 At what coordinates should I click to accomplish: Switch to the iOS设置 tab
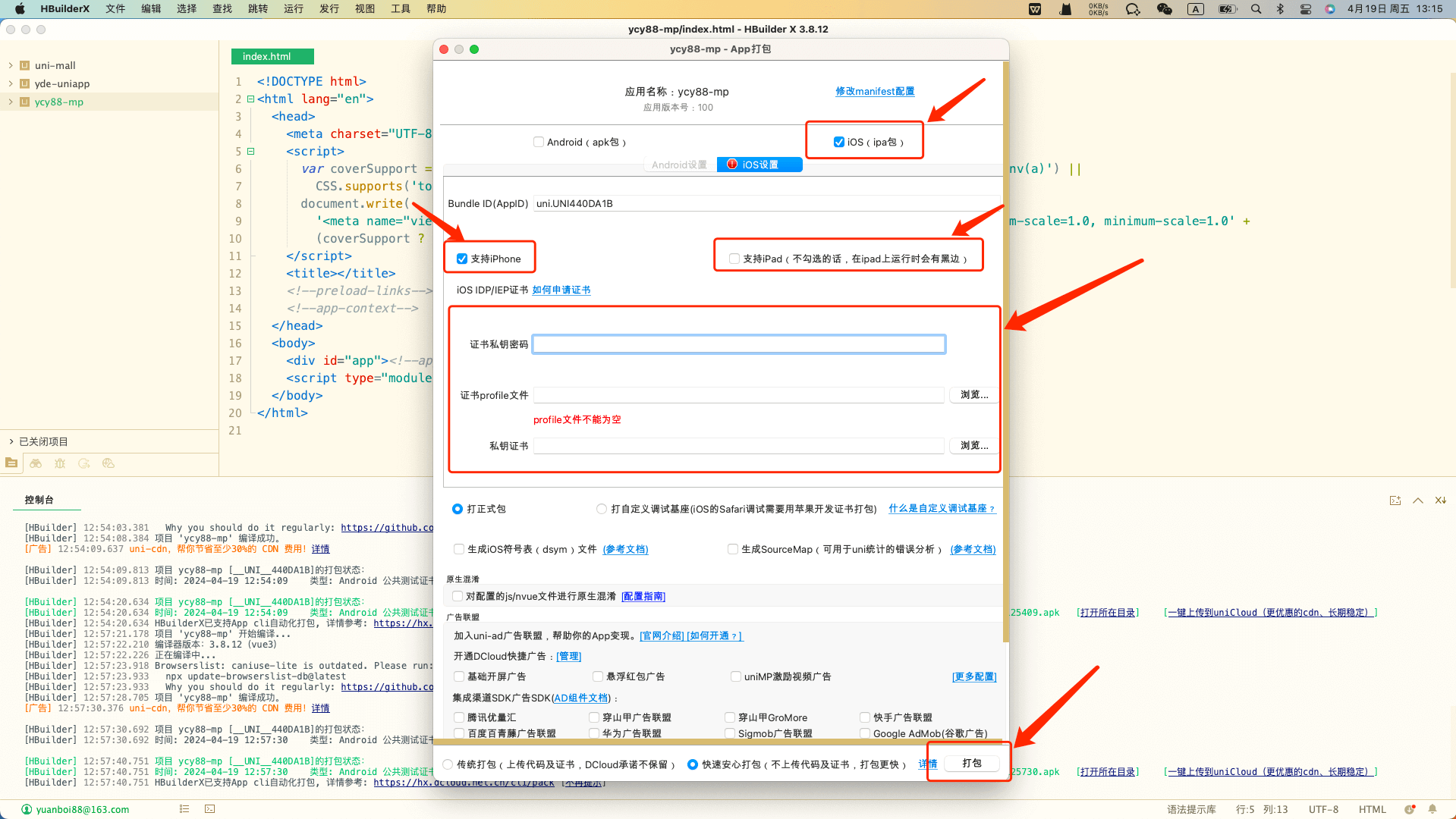[x=759, y=165]
